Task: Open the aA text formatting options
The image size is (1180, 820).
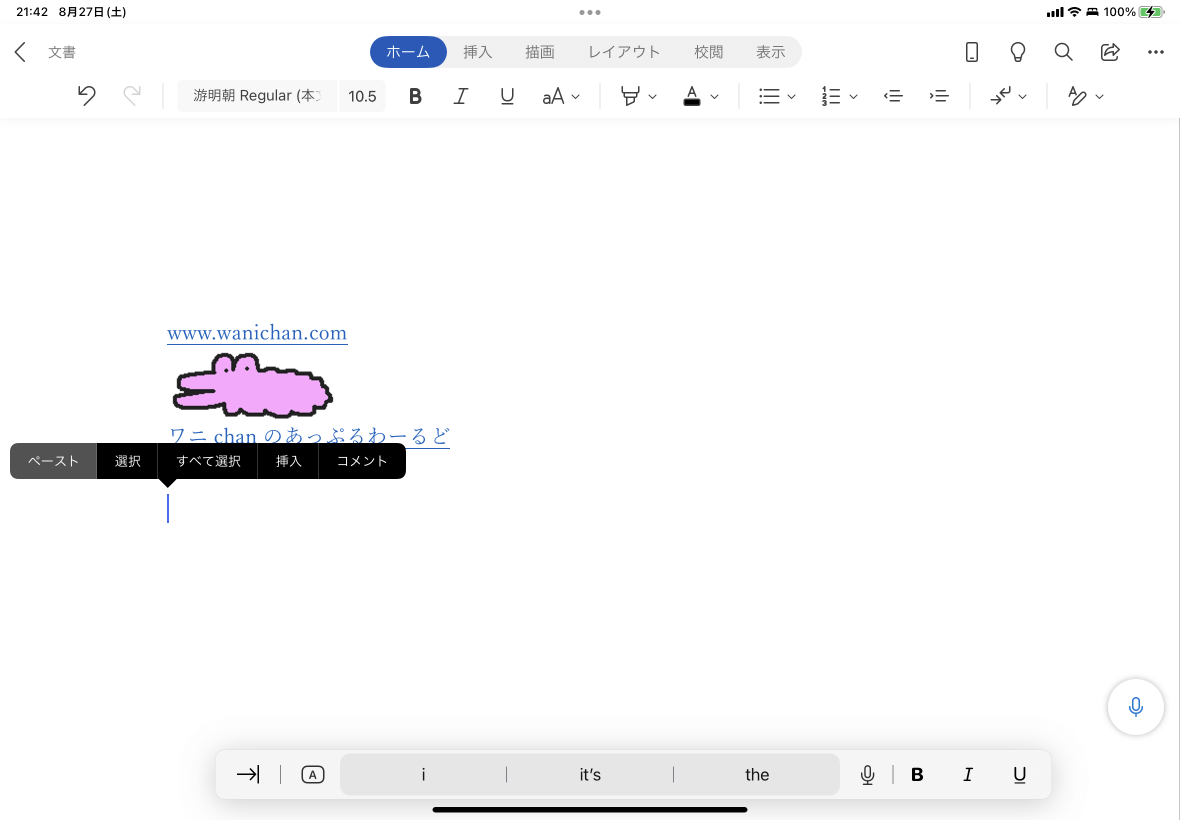Action: click(x=553, y=96)
